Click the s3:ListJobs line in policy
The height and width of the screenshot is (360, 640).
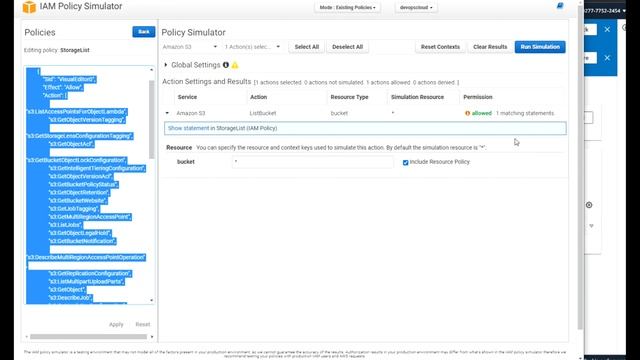[65, 225]
